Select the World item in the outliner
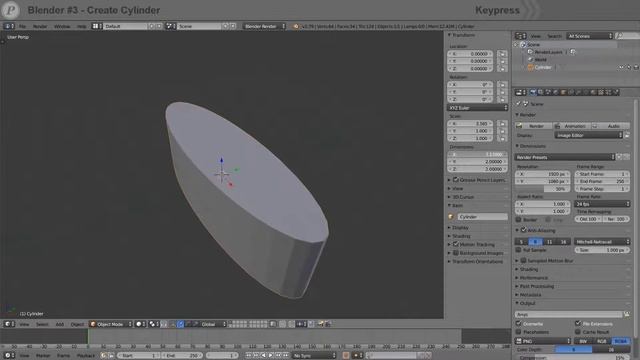Screen dimensions: 640x360 click(540, 60)
